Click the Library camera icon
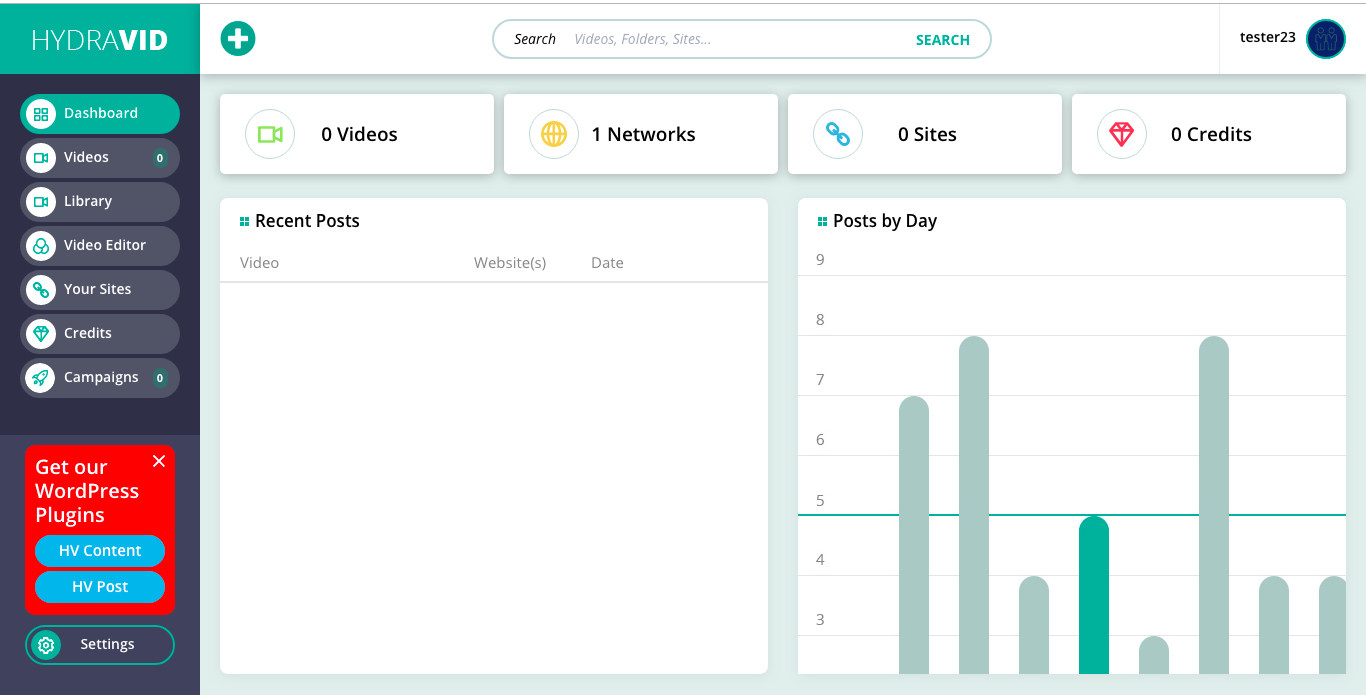Image resolution: width=1366 pixels, height=695 pixels. tap(41, 202)
